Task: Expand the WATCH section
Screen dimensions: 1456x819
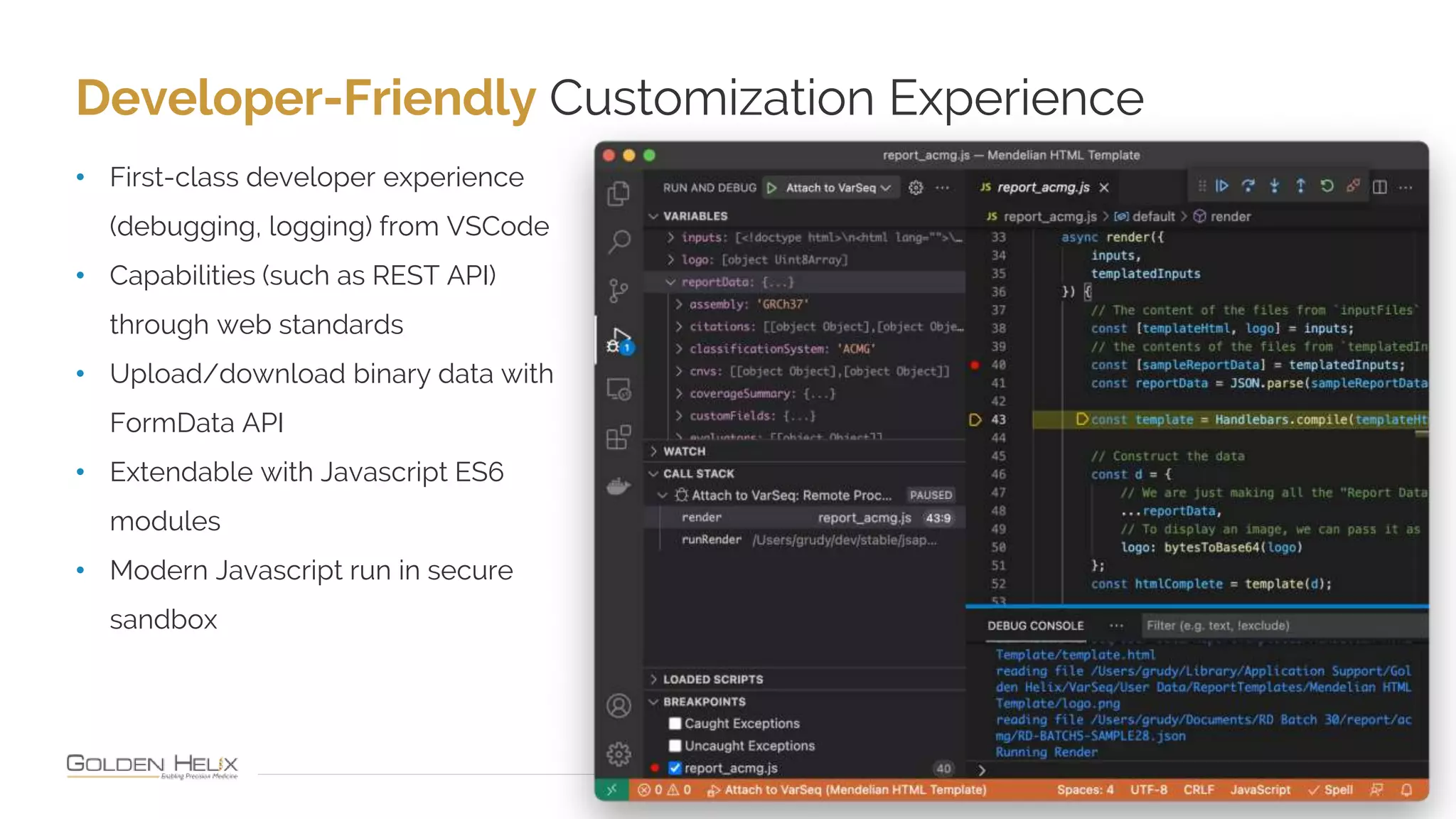Action: click(x=653, y=451)
